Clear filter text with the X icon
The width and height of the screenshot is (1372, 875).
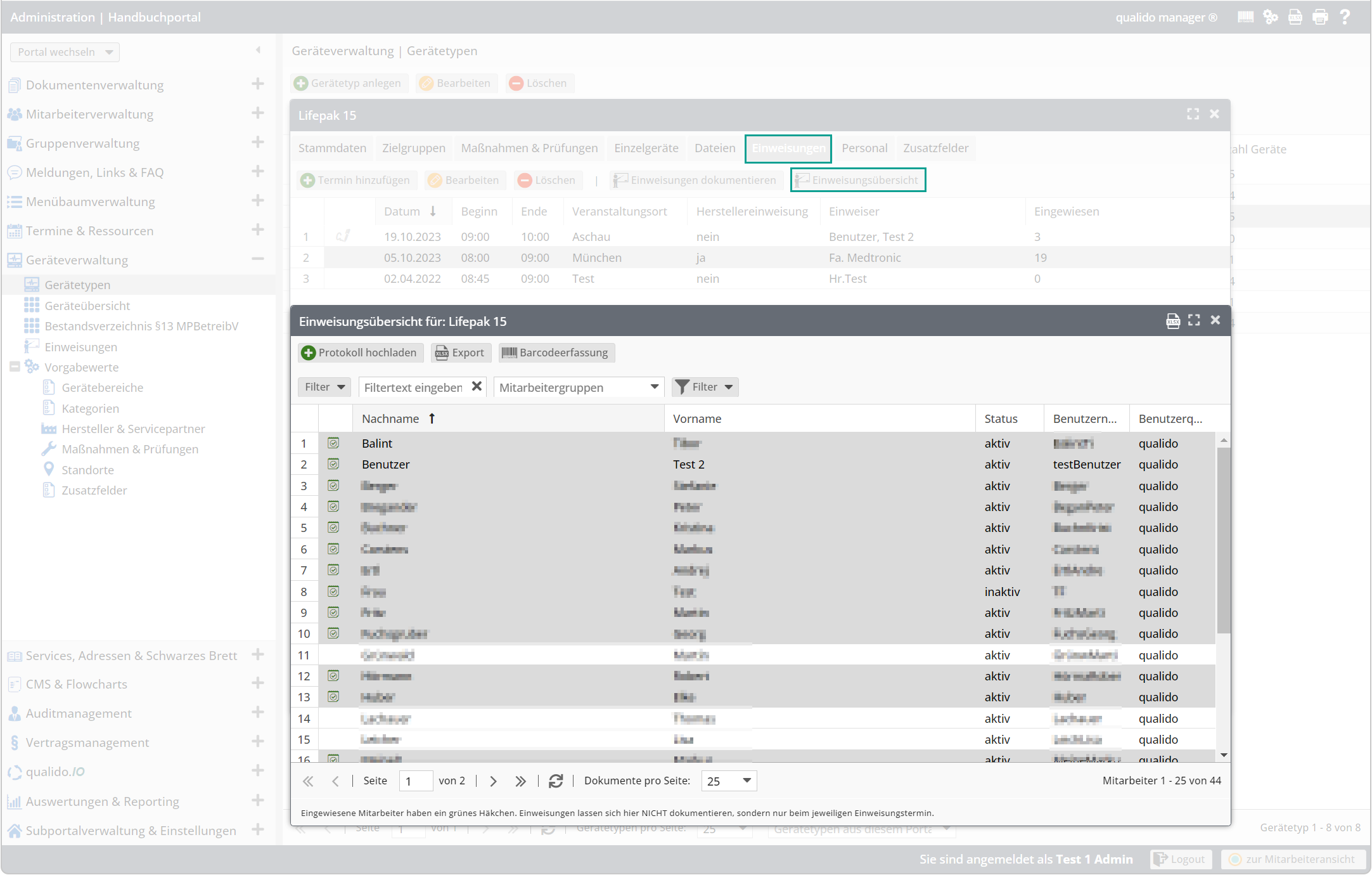(x=477, y=386)
